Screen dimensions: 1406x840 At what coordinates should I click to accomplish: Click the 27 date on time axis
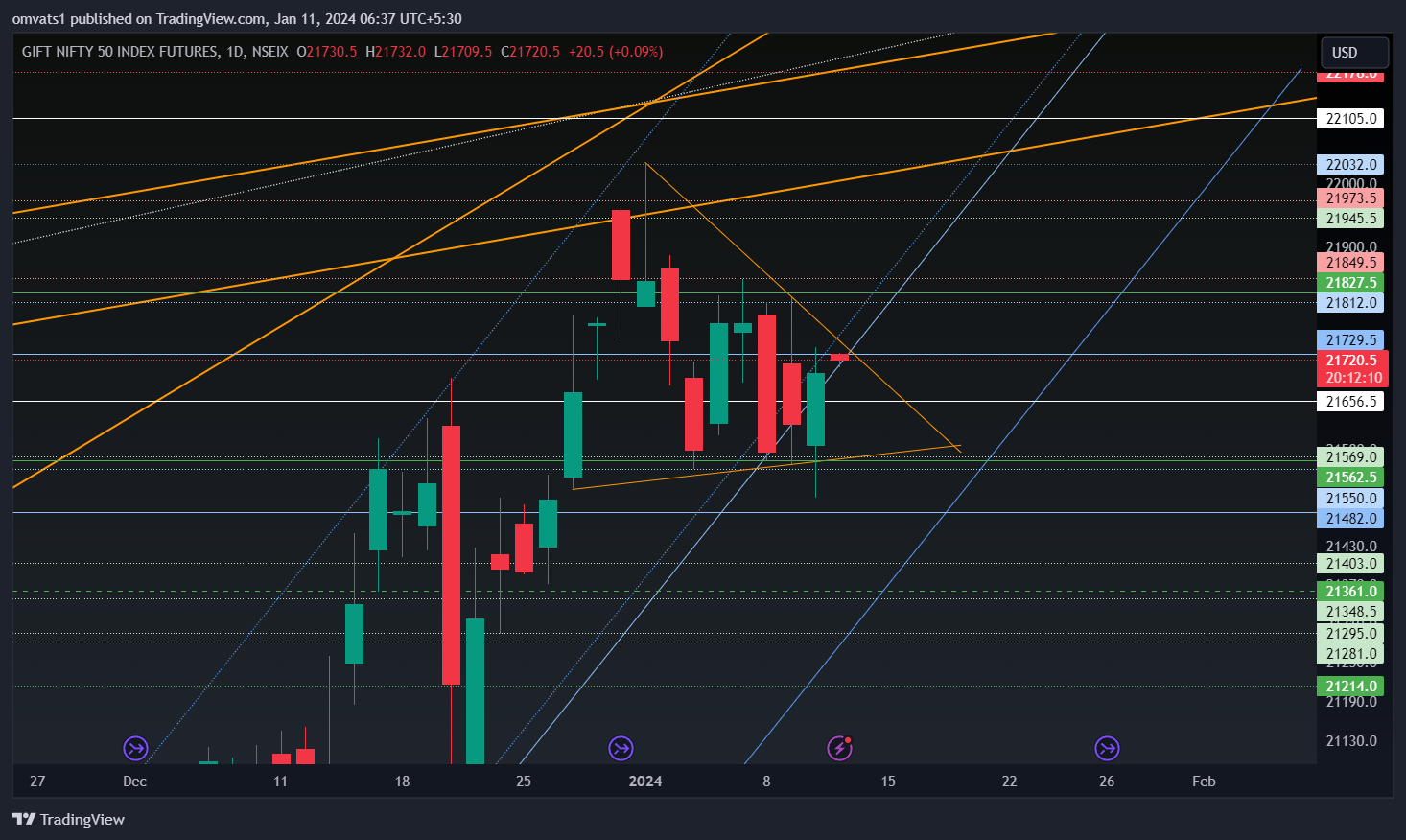[x=37, y=782]
